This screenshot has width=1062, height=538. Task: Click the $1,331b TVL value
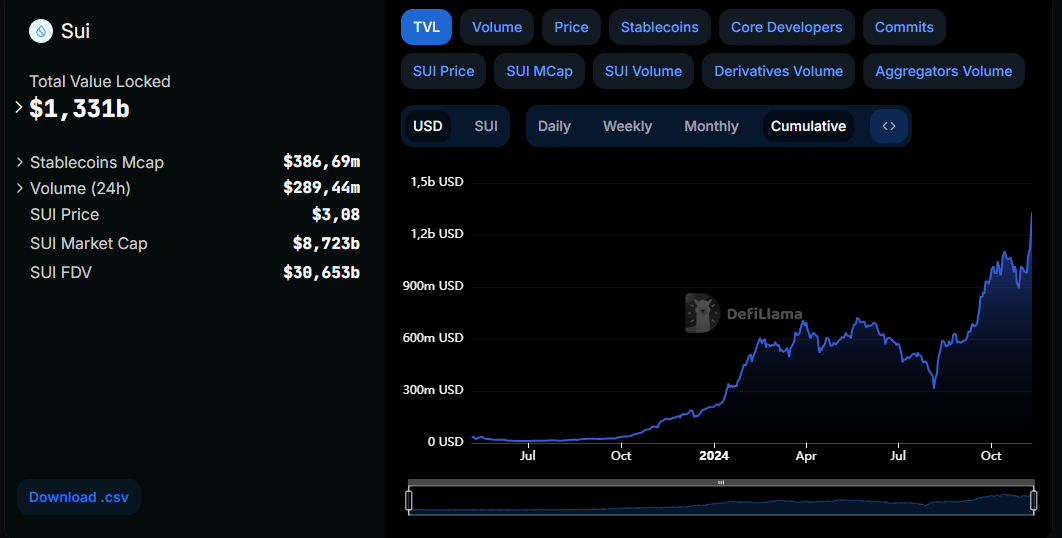coord(79,108)
